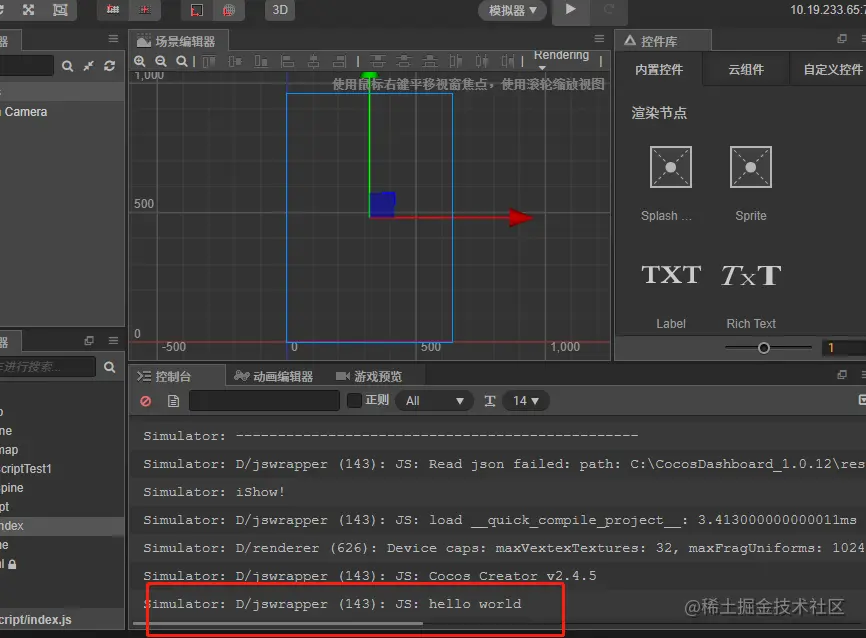Switch to the 场景编辑器 tab
The image size is (866, 638).
coord(178,41)
